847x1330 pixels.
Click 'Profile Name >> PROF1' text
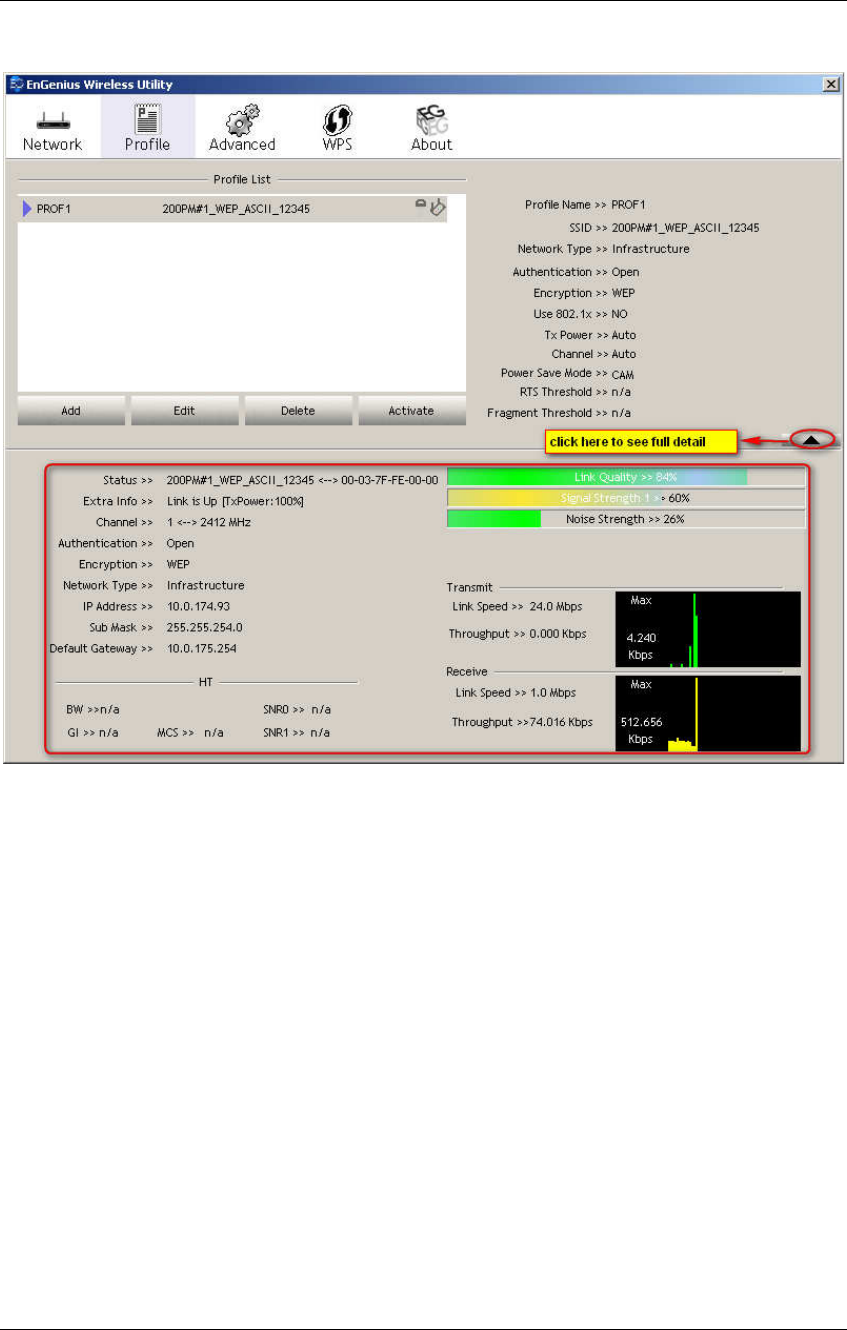point(587,205)
